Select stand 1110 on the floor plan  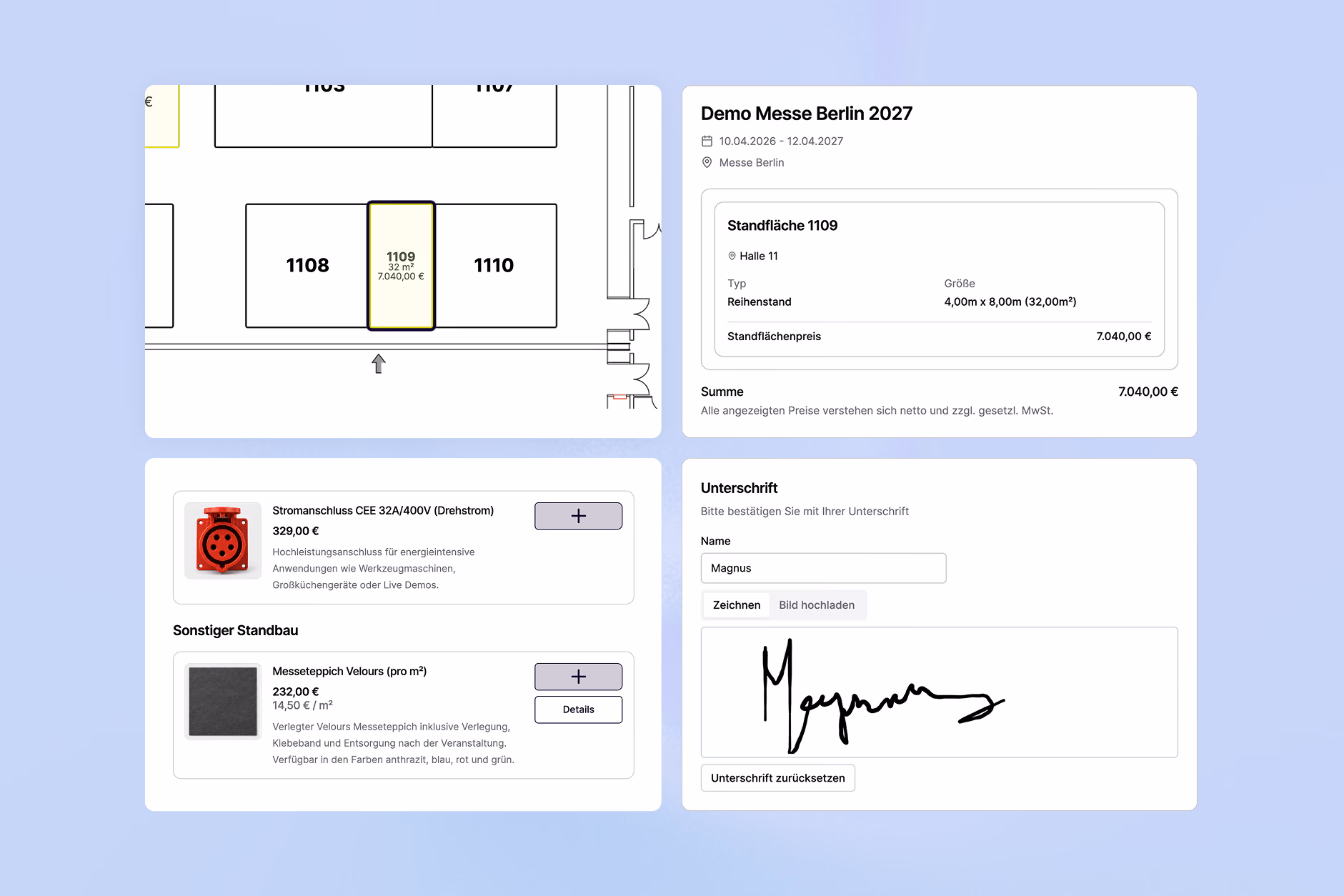tap(495, 266)
